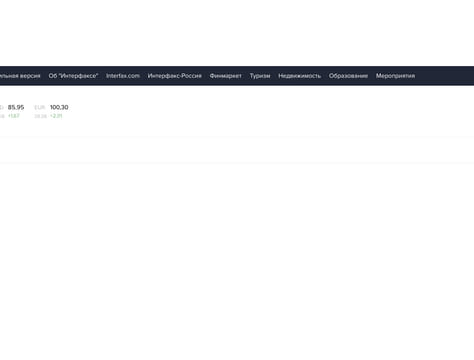Click the euro rate value 100.30
Viewport: 474px width, 360px height.
pos(59,107)
